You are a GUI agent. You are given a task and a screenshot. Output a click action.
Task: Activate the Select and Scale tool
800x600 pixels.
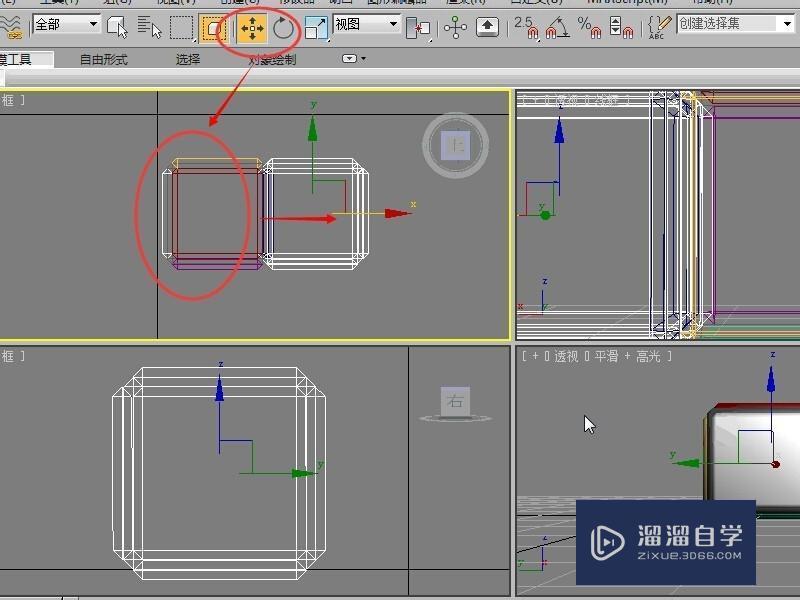[x=316, y=28]
